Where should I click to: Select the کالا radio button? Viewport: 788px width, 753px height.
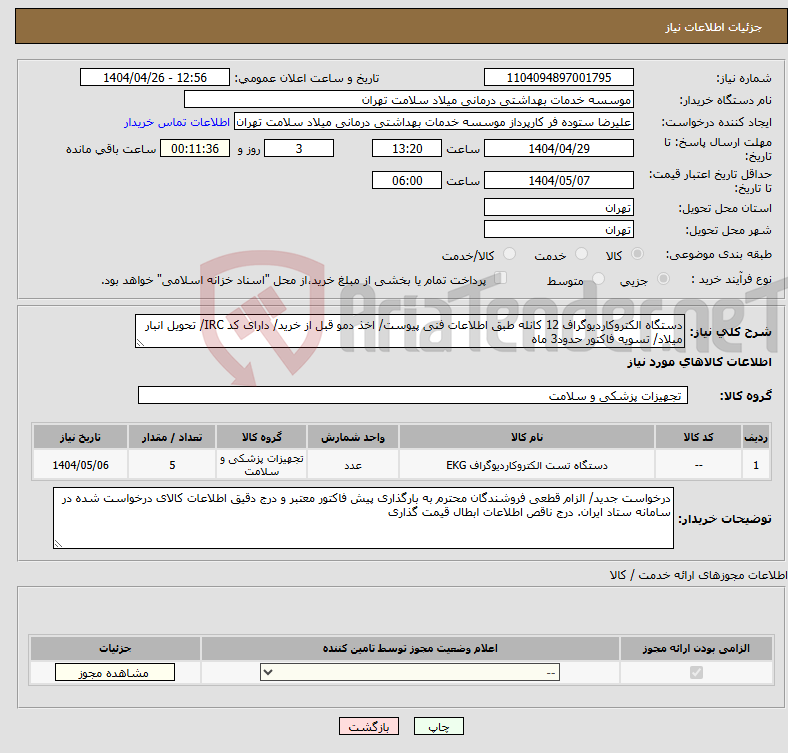click(x=637, y=254)
